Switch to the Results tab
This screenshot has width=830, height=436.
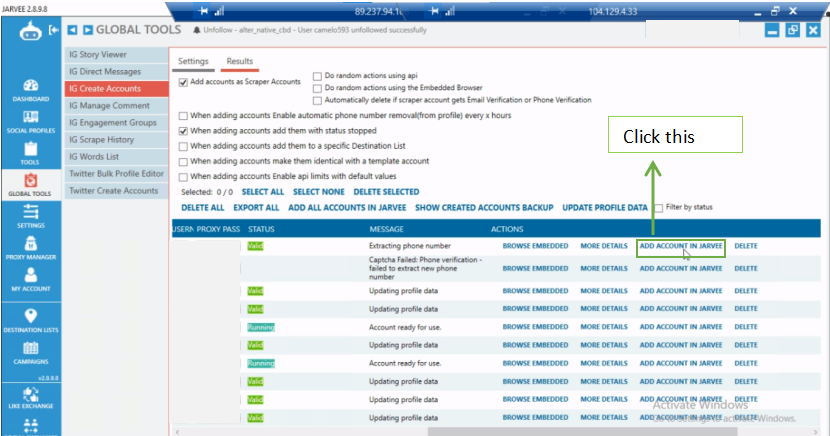240,61
